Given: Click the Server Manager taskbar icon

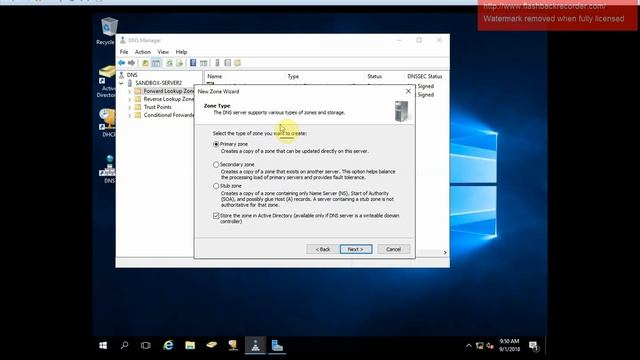Looking at the screenshot, I should click(x=277, y=346).
